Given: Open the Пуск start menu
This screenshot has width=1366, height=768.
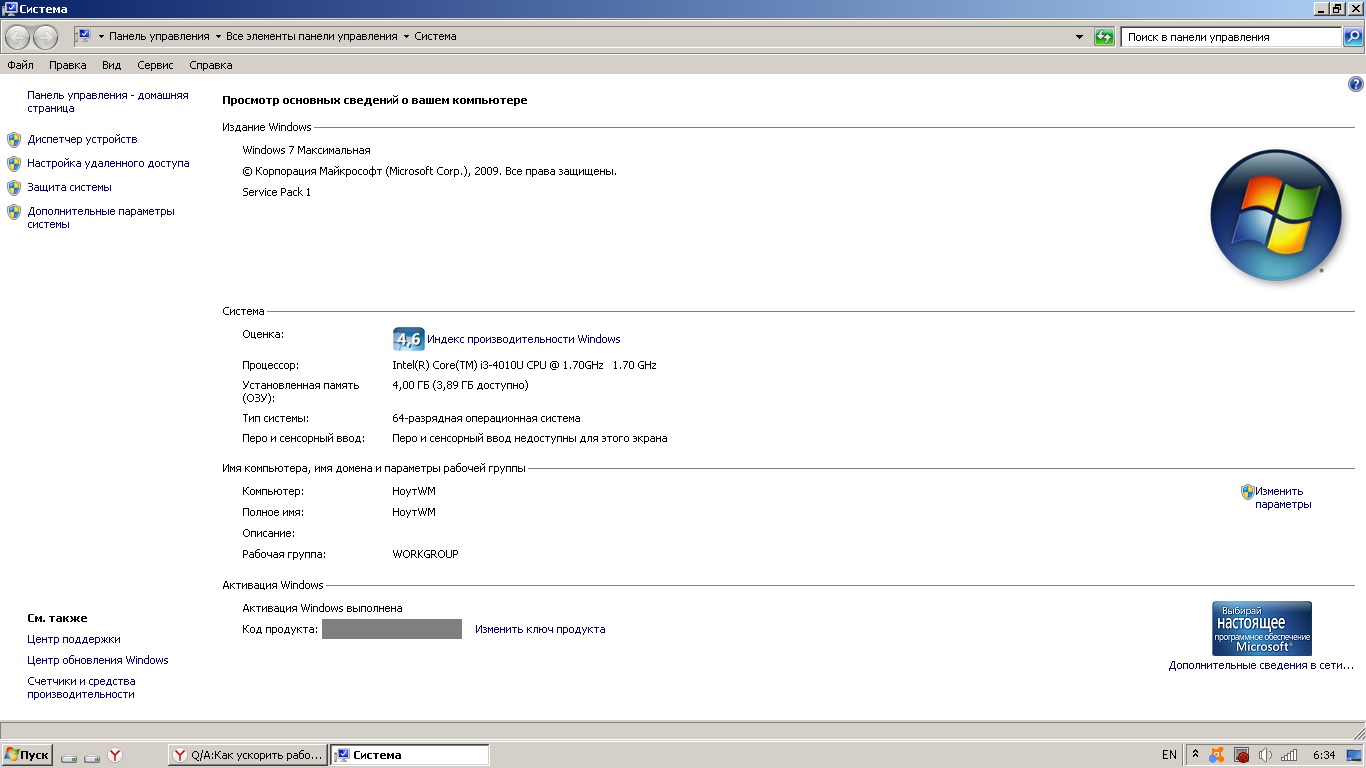Looking at the screenshot, I should coord(27,755).
